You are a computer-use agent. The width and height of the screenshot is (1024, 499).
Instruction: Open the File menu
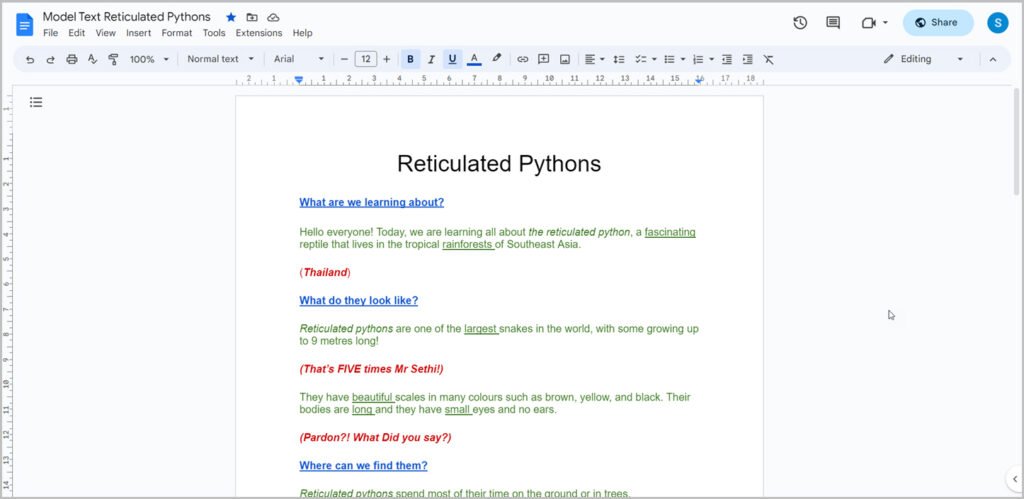50,33
